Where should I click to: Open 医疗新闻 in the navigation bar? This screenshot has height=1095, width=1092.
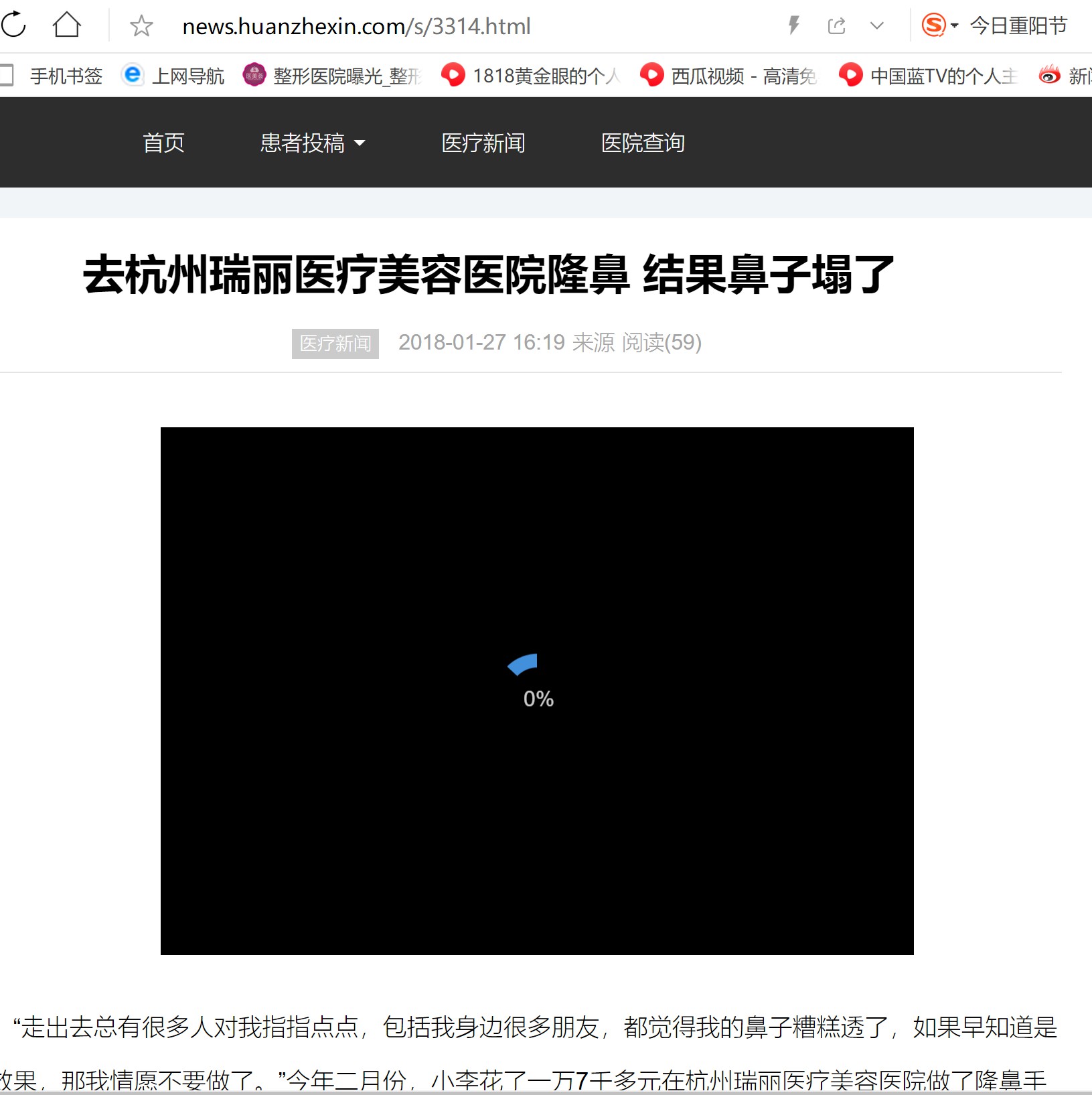coord(483,143)
